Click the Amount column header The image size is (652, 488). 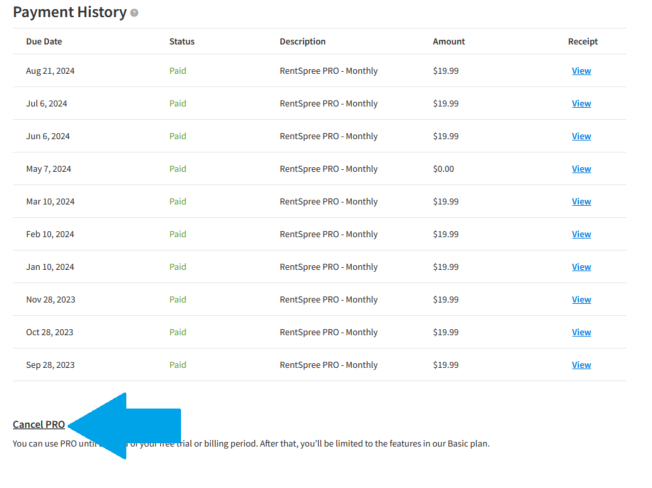[449, 42]
